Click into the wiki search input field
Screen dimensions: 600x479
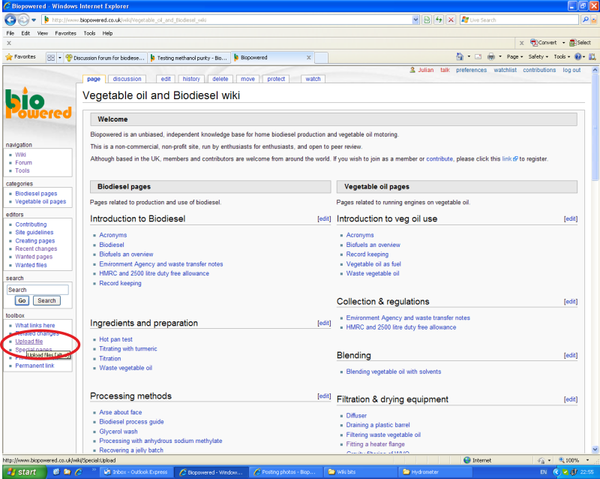pos(37,289)
